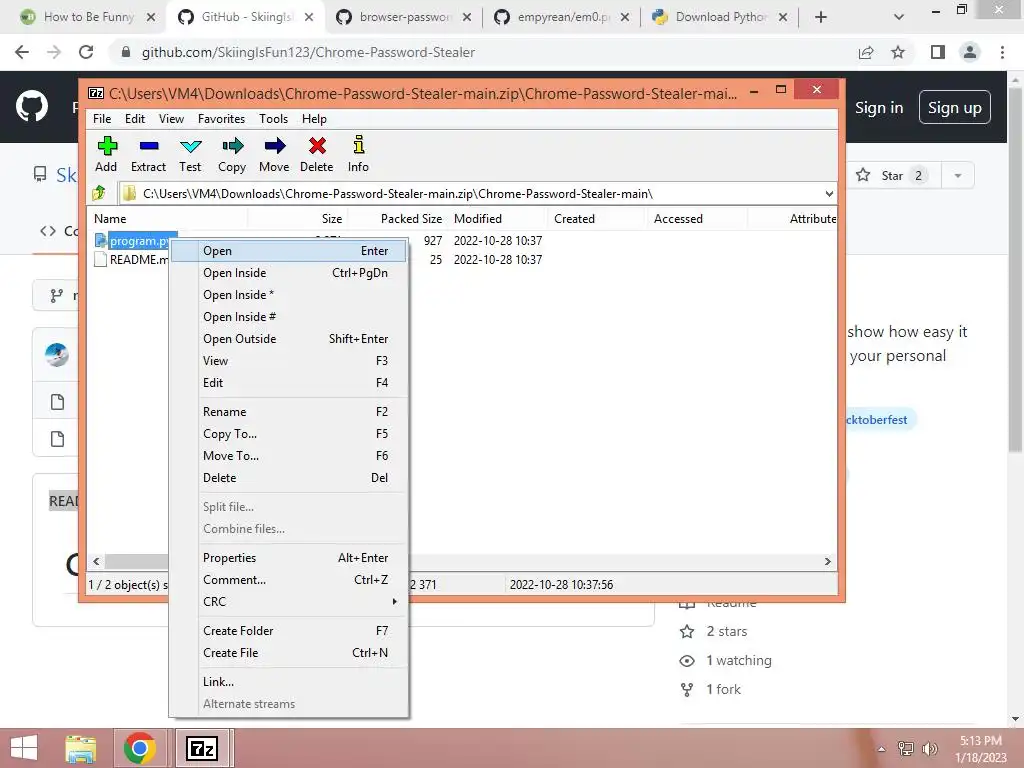Click the Chrome address bar URL
Screen dimensions: 1024x768
pos(308,52)
